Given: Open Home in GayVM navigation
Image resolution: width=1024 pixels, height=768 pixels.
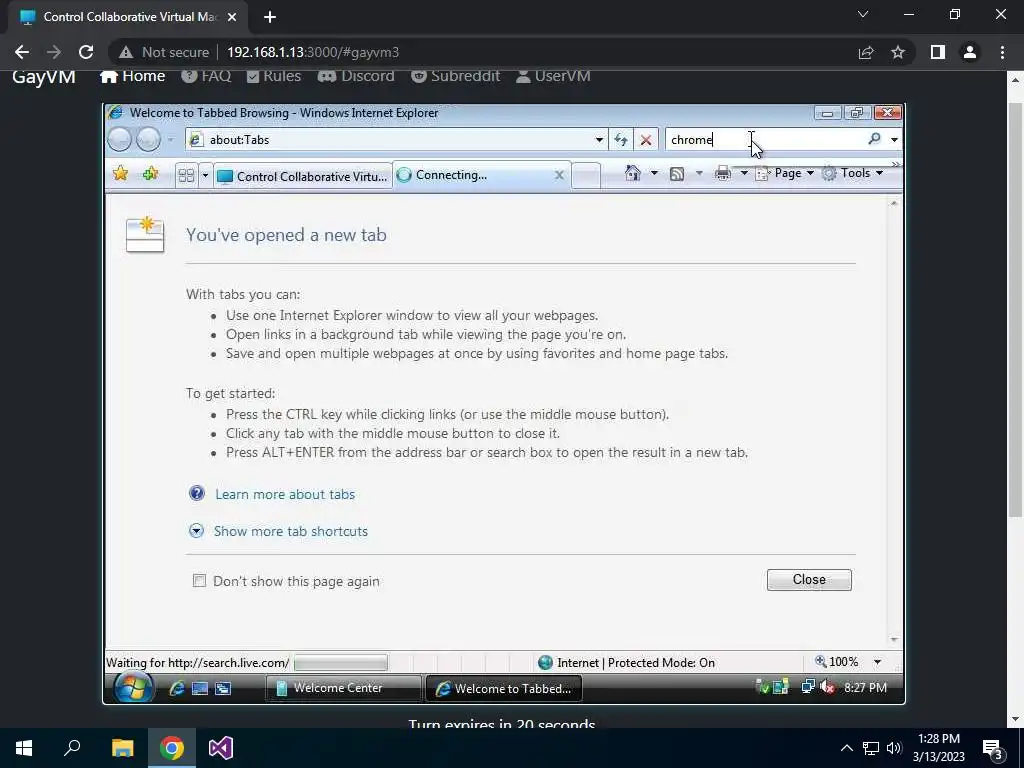Looking at the screenshot, I should tap(133, 76).
